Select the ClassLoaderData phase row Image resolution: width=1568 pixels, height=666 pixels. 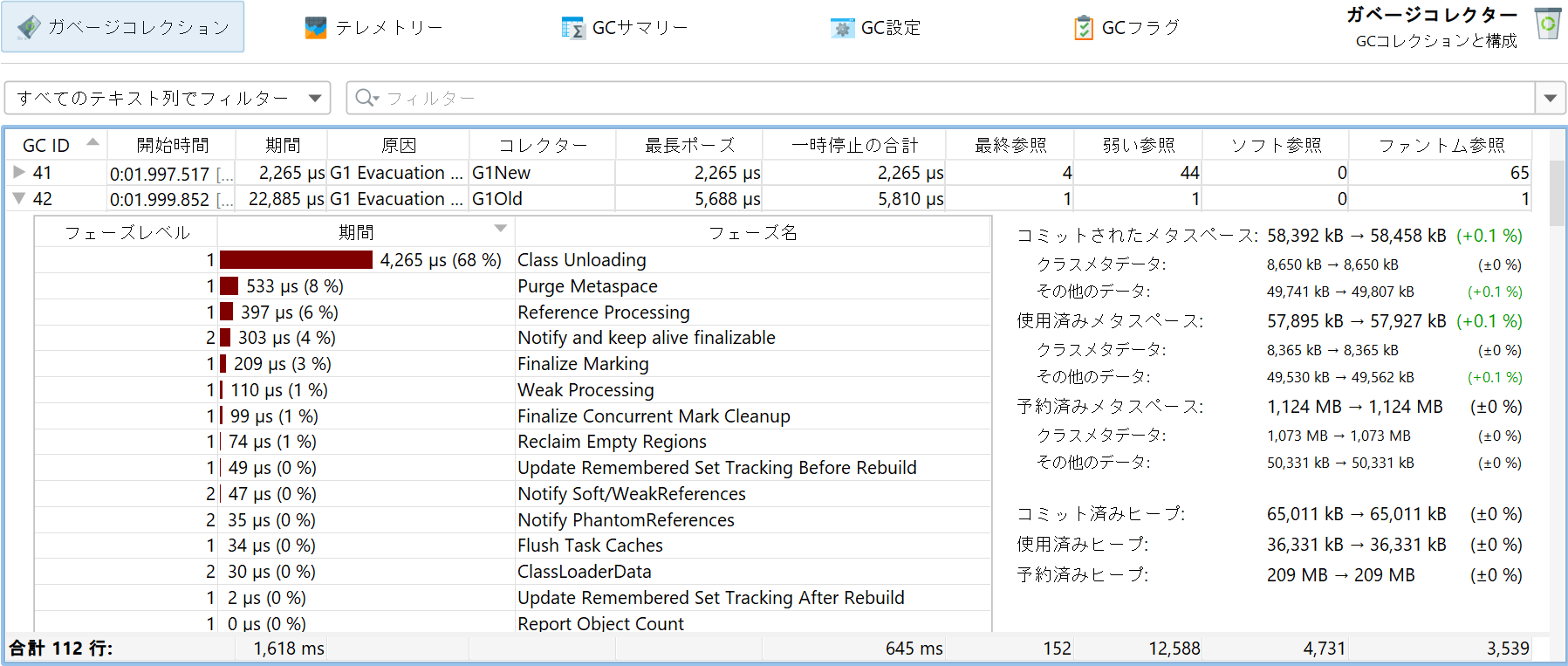click(x=513, y=572)
